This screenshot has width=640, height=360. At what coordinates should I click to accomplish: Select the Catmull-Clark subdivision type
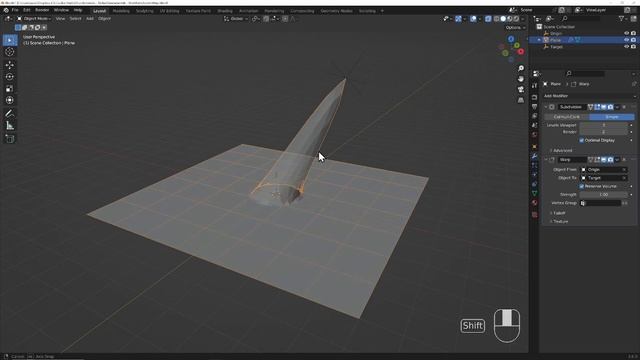[x=567, y=117]
